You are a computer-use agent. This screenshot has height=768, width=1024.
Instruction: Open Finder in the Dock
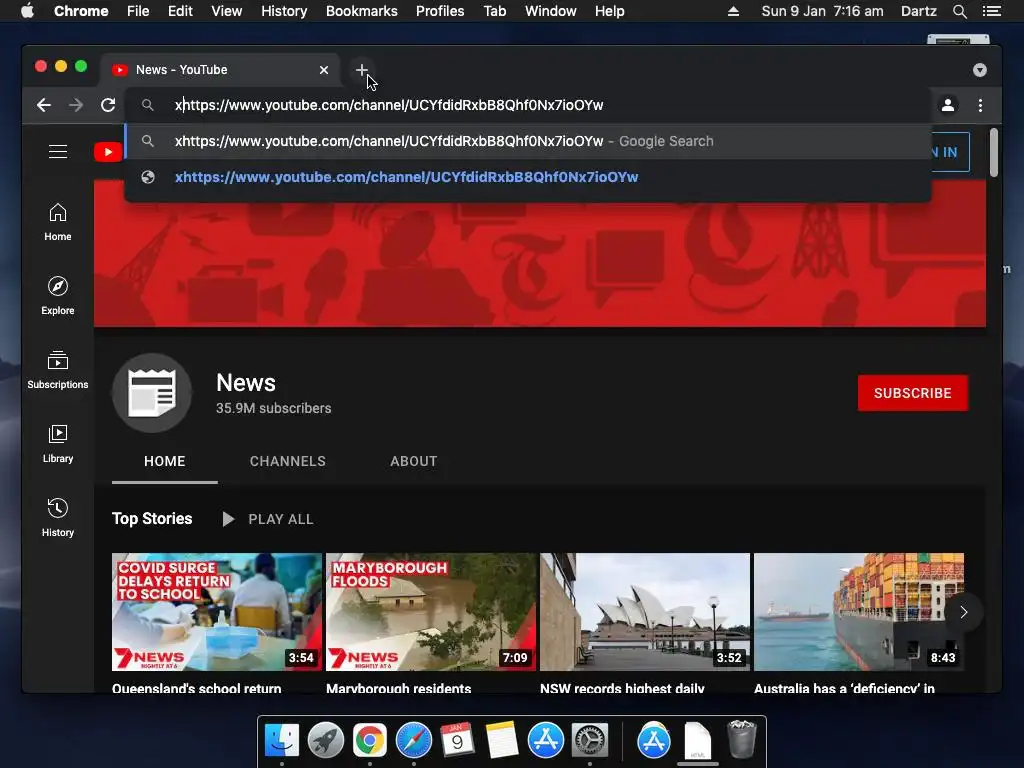tap(282, 741)
